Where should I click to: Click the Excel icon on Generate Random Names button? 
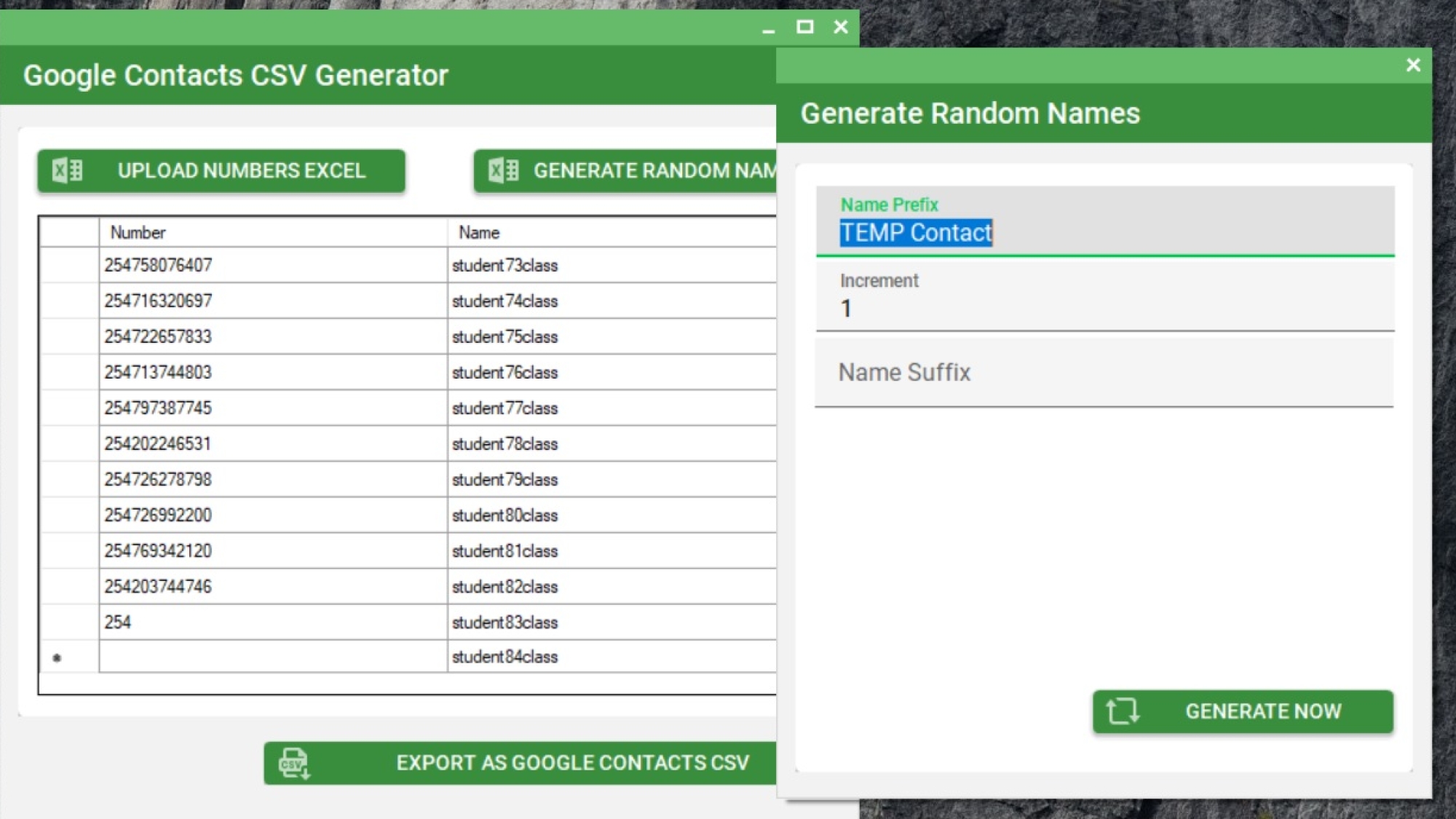503,170
